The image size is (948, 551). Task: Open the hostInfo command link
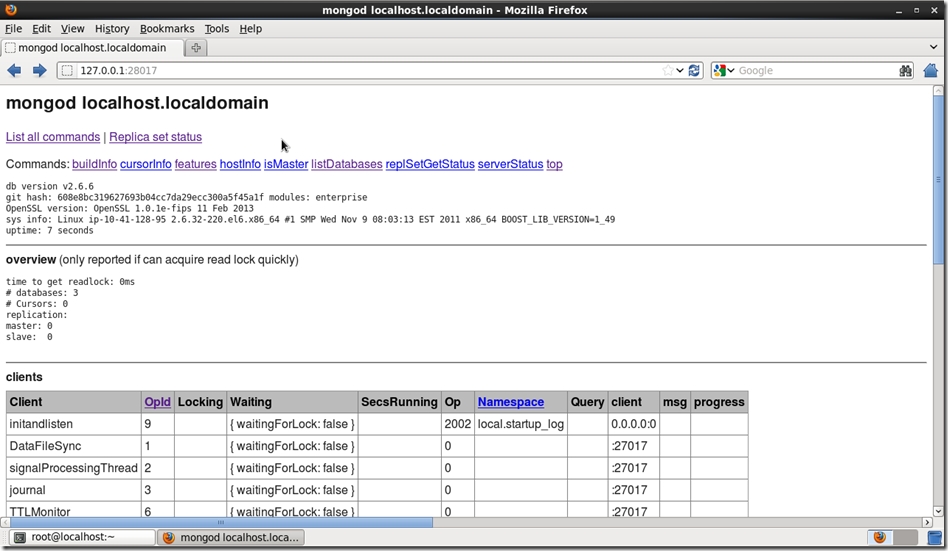tap(240, 164)
